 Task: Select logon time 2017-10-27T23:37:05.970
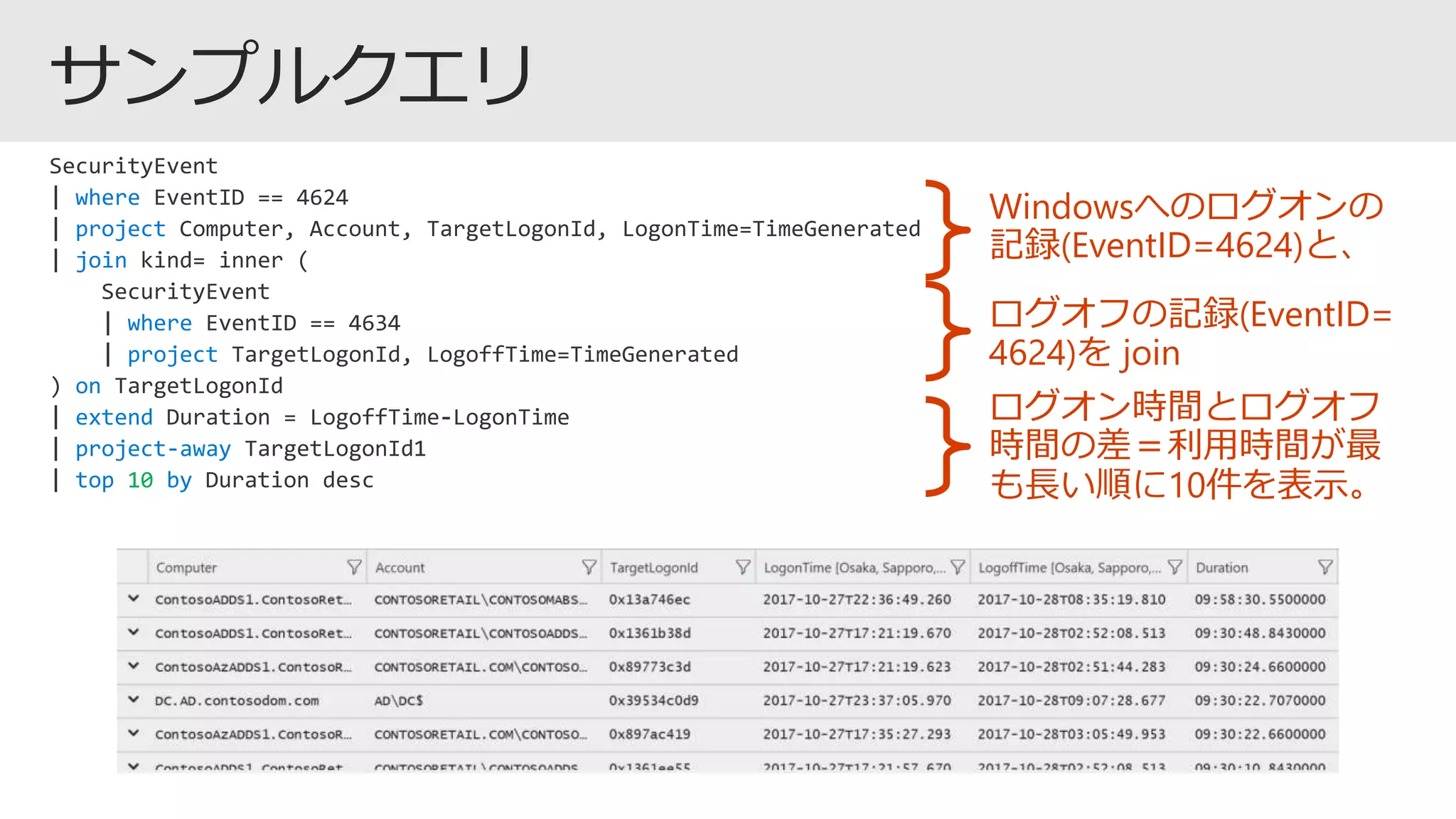click(x=857, y=701)
